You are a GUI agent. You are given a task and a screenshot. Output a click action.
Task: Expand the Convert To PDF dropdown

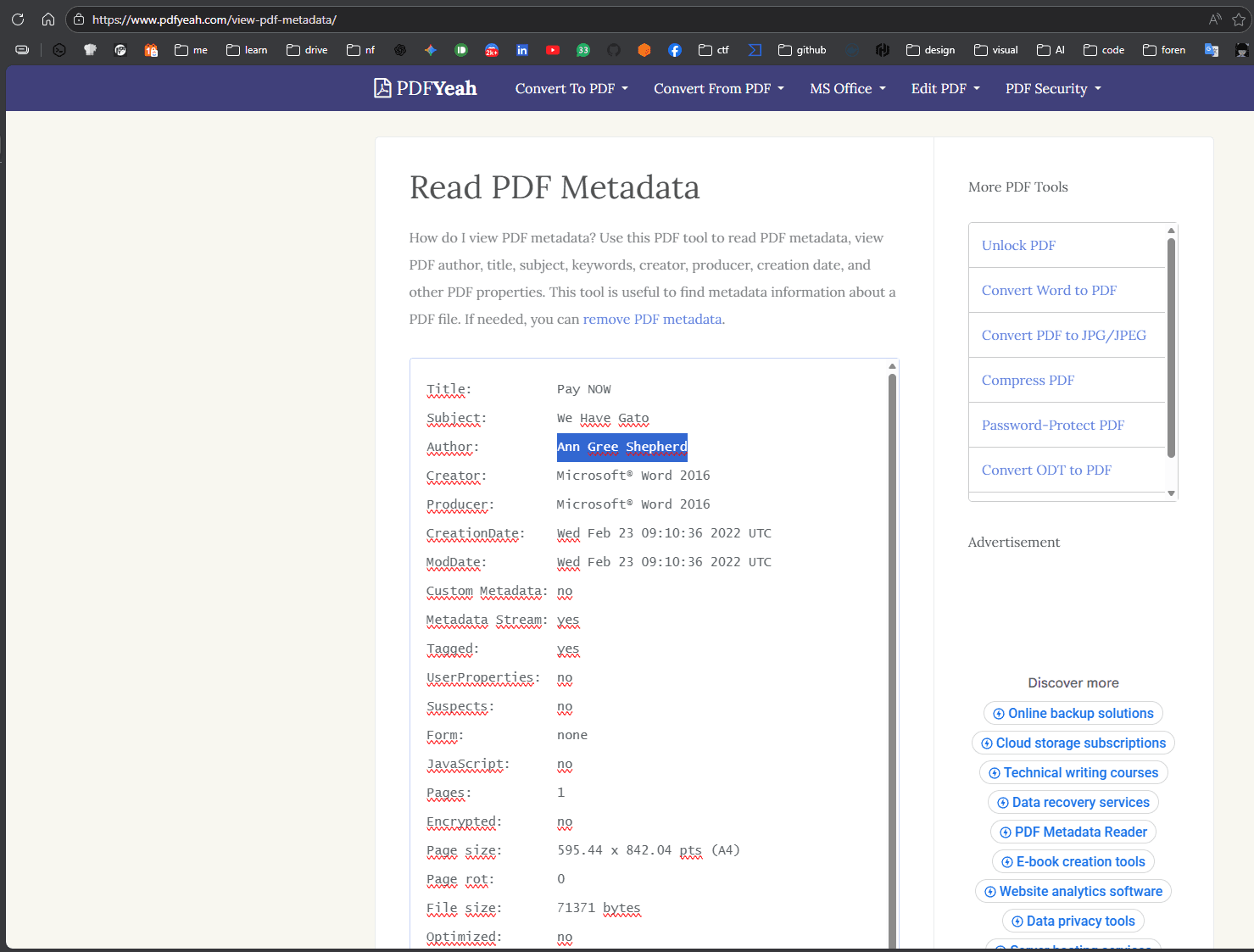(x=571, y=88)
